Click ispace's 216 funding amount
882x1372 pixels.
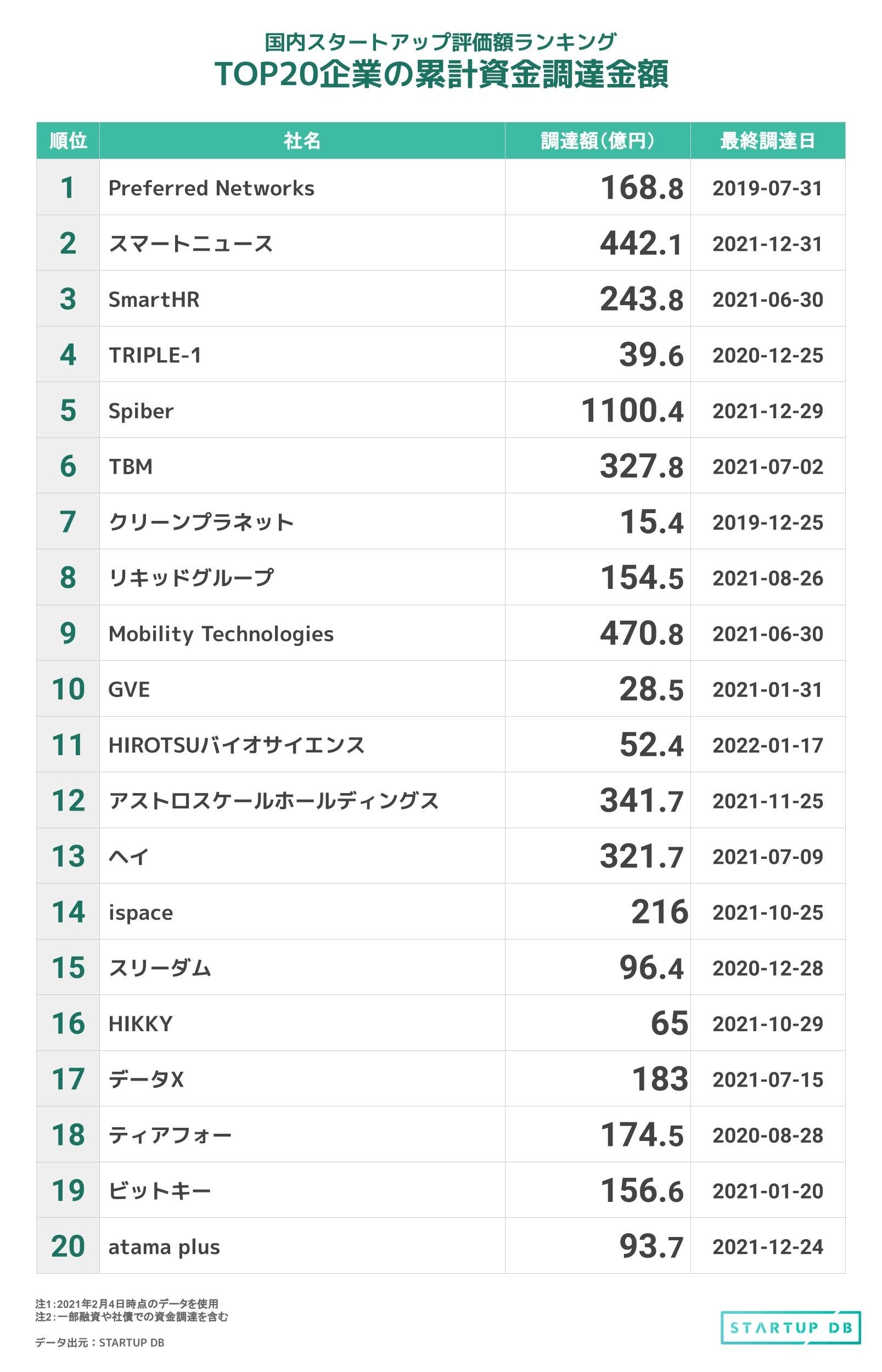(659, 912)
